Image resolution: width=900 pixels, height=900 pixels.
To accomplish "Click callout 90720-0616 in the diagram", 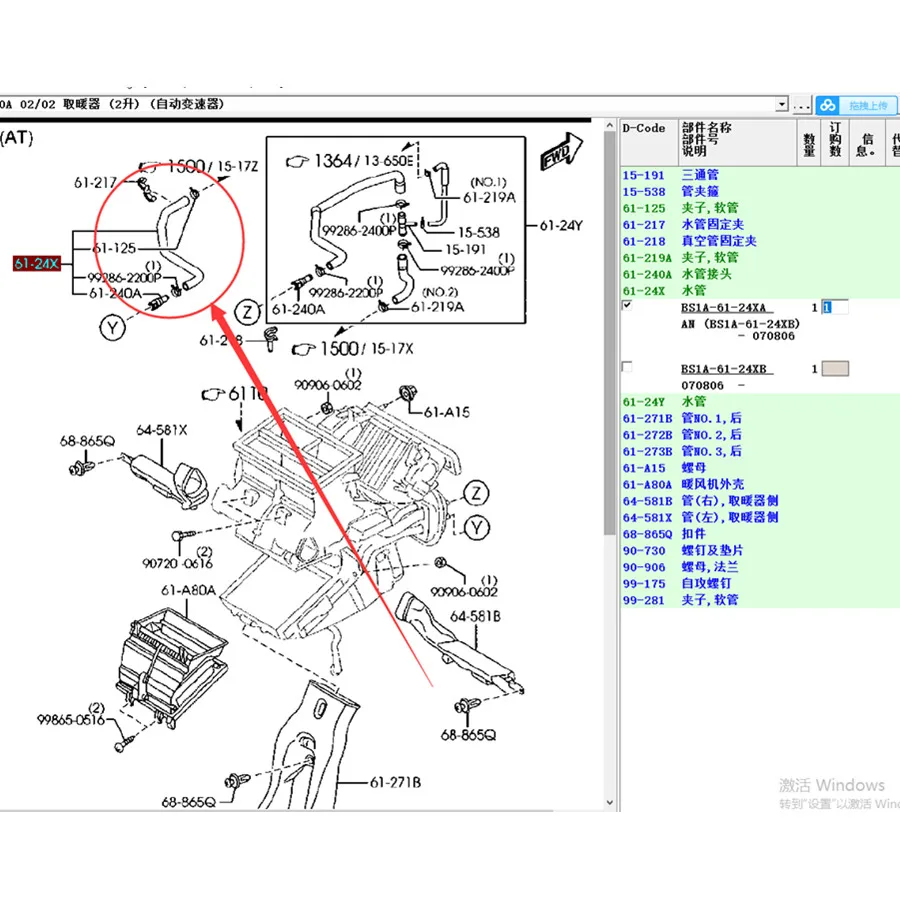I will [x=177, y=563].
